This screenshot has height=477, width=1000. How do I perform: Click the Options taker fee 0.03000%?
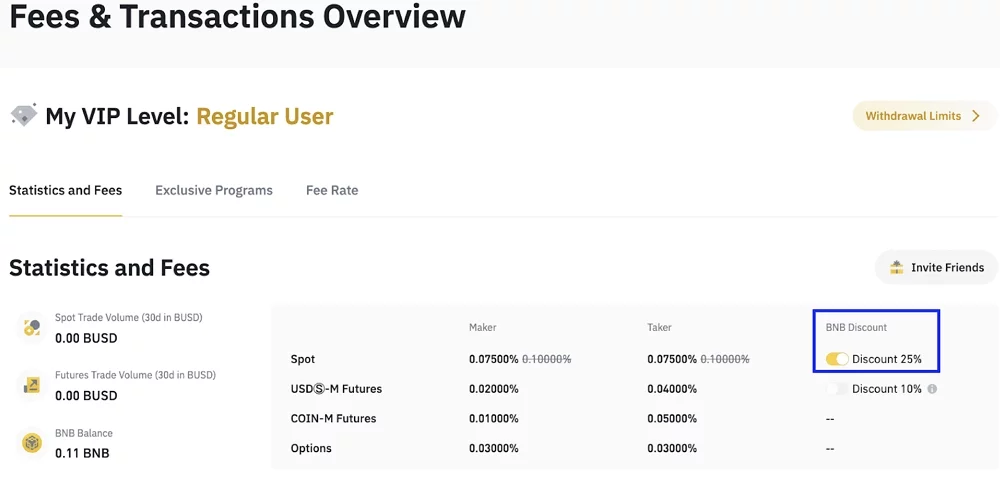pyautogui.click(x=672, y=448)
